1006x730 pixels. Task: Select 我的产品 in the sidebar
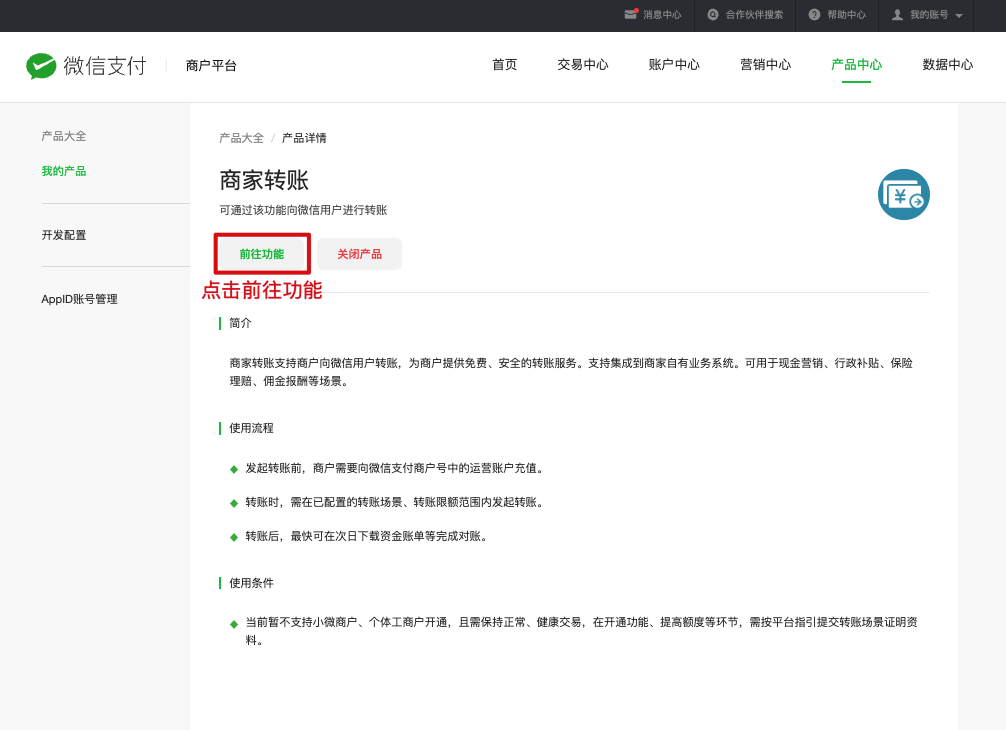coord(64,171)
